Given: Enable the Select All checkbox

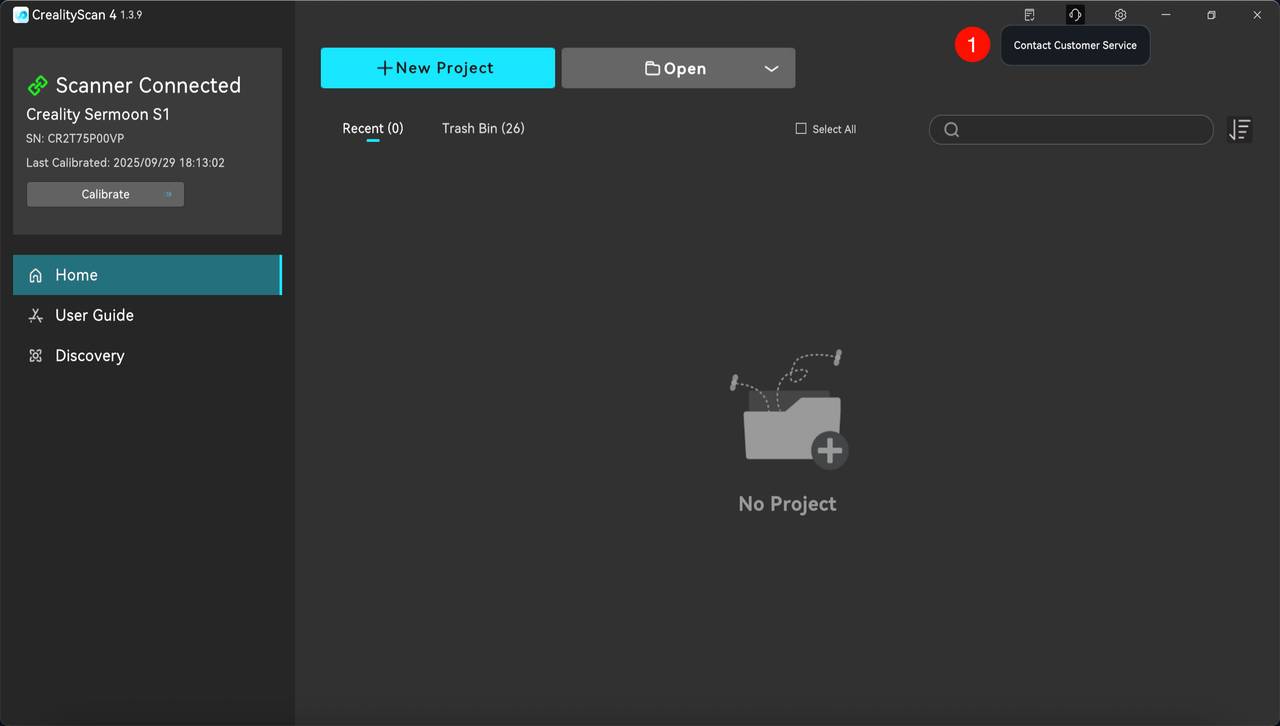Looking at the screenshot, I should pyautogui.click(x=801, y=128).
